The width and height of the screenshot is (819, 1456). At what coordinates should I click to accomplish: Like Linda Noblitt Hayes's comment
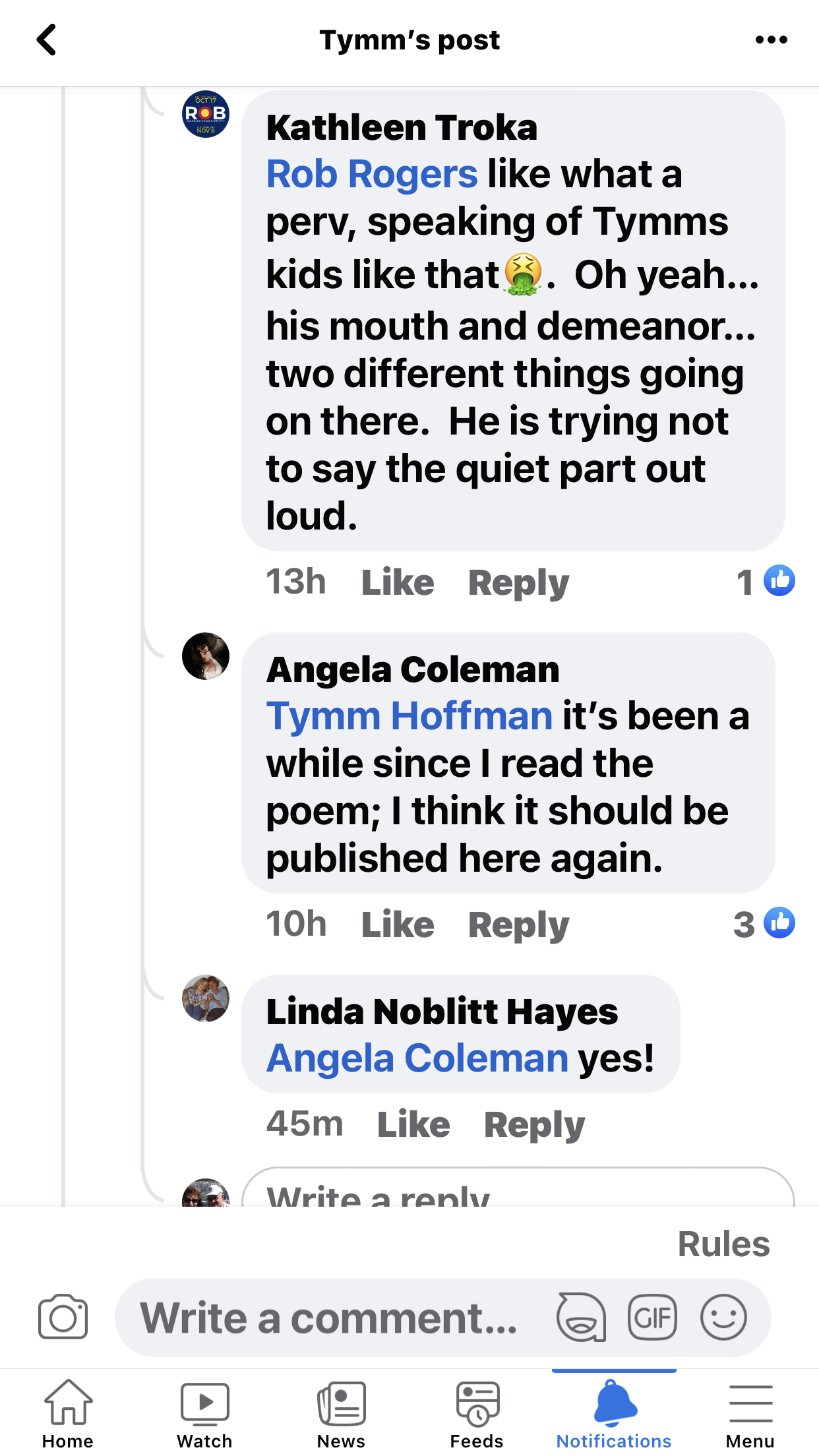click(x=413, y=1124)
